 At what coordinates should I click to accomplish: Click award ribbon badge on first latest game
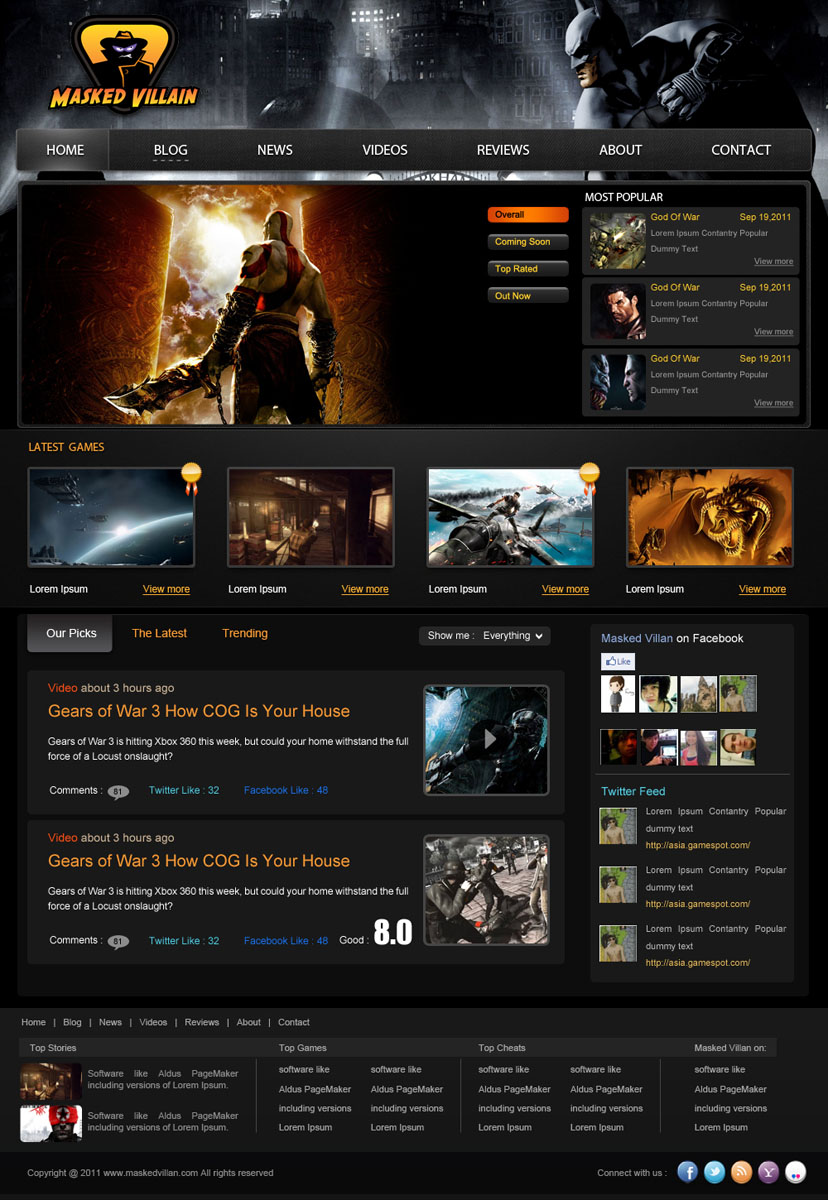click(191, 478)
